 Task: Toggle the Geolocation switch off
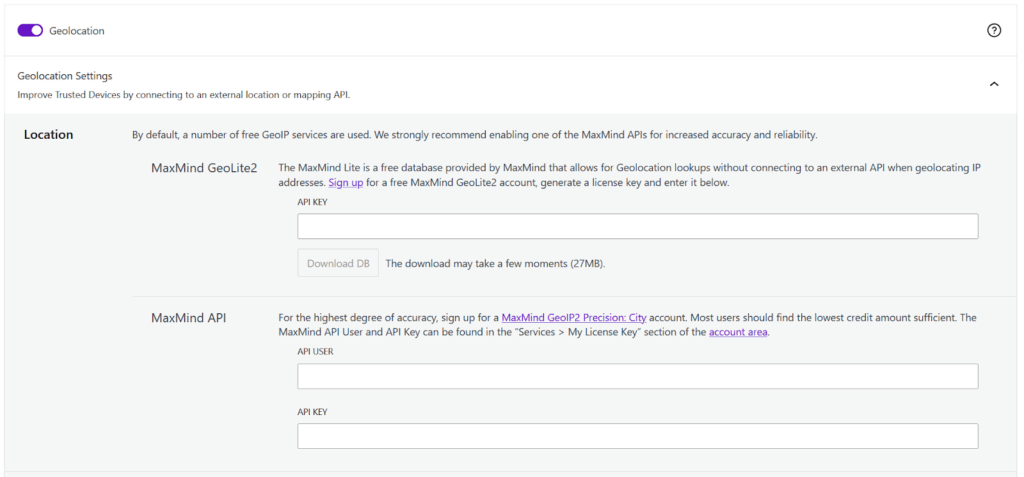pos(30,31)
